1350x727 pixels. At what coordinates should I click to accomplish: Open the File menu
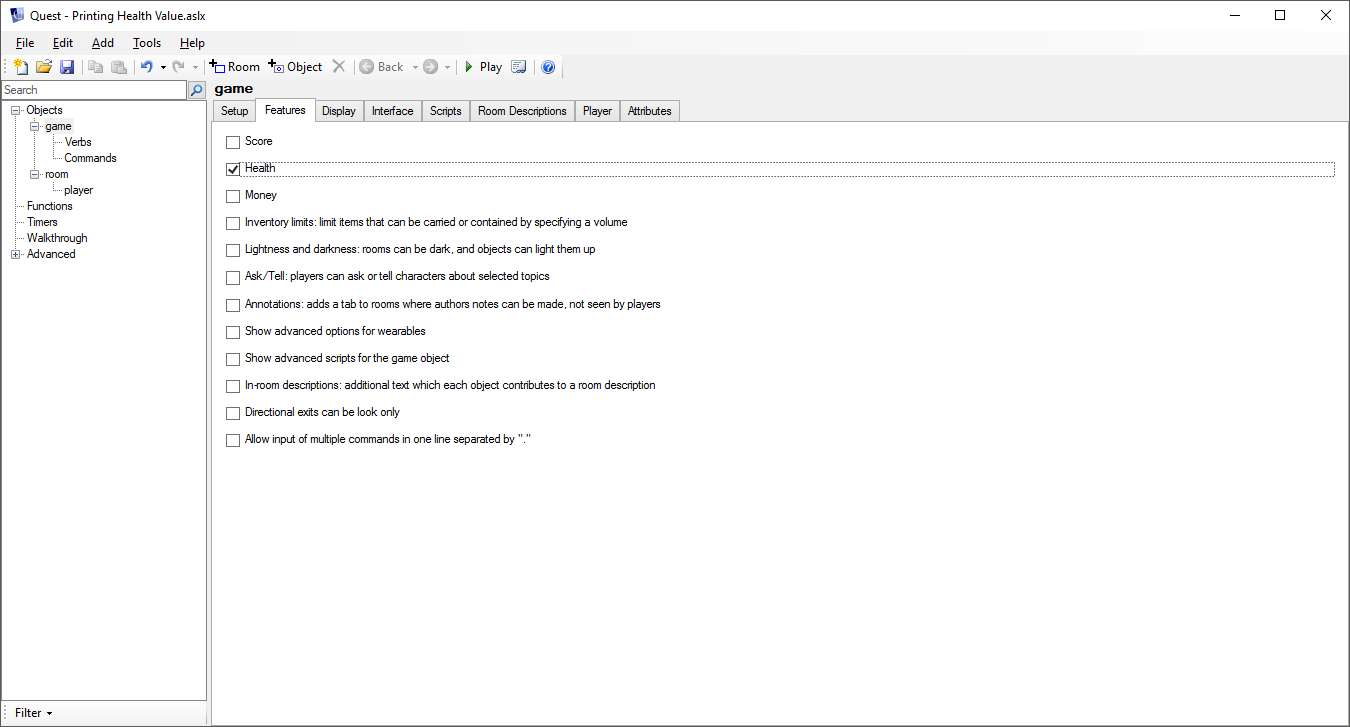(25, 43)
